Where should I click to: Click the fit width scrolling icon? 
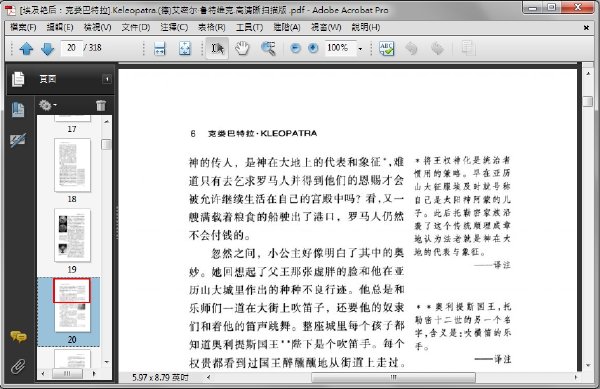pyautogui.click(x=160, y=49)
